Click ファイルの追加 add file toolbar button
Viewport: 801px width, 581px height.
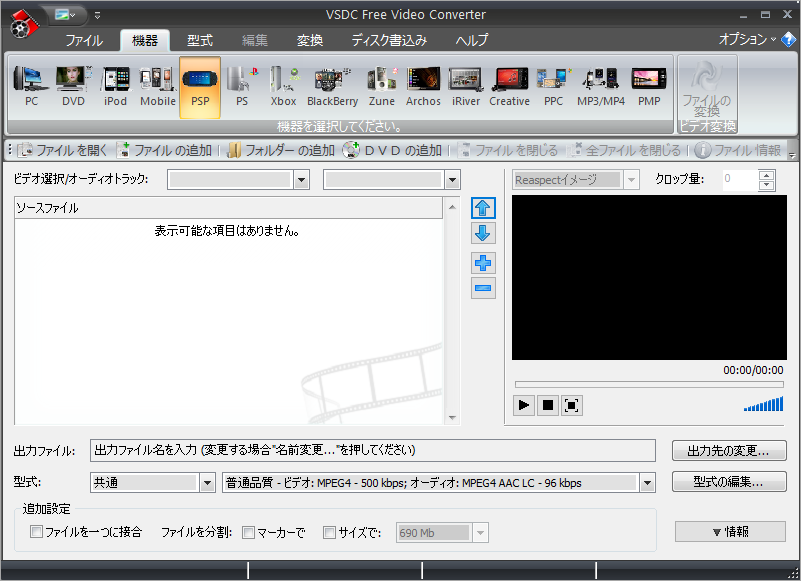pyautogui.click(x=163, y=150)
